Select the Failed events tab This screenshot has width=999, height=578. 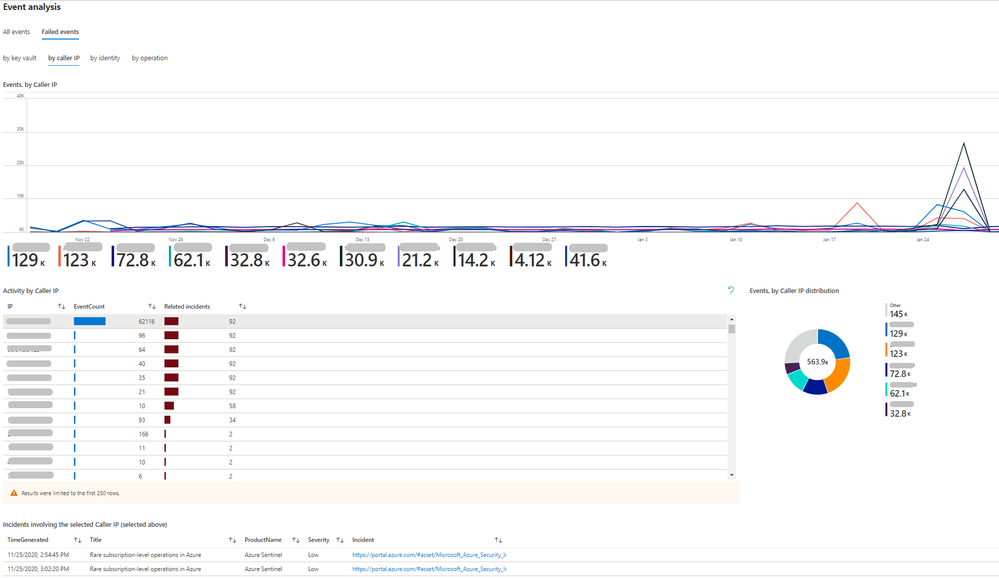coord(61,32)
